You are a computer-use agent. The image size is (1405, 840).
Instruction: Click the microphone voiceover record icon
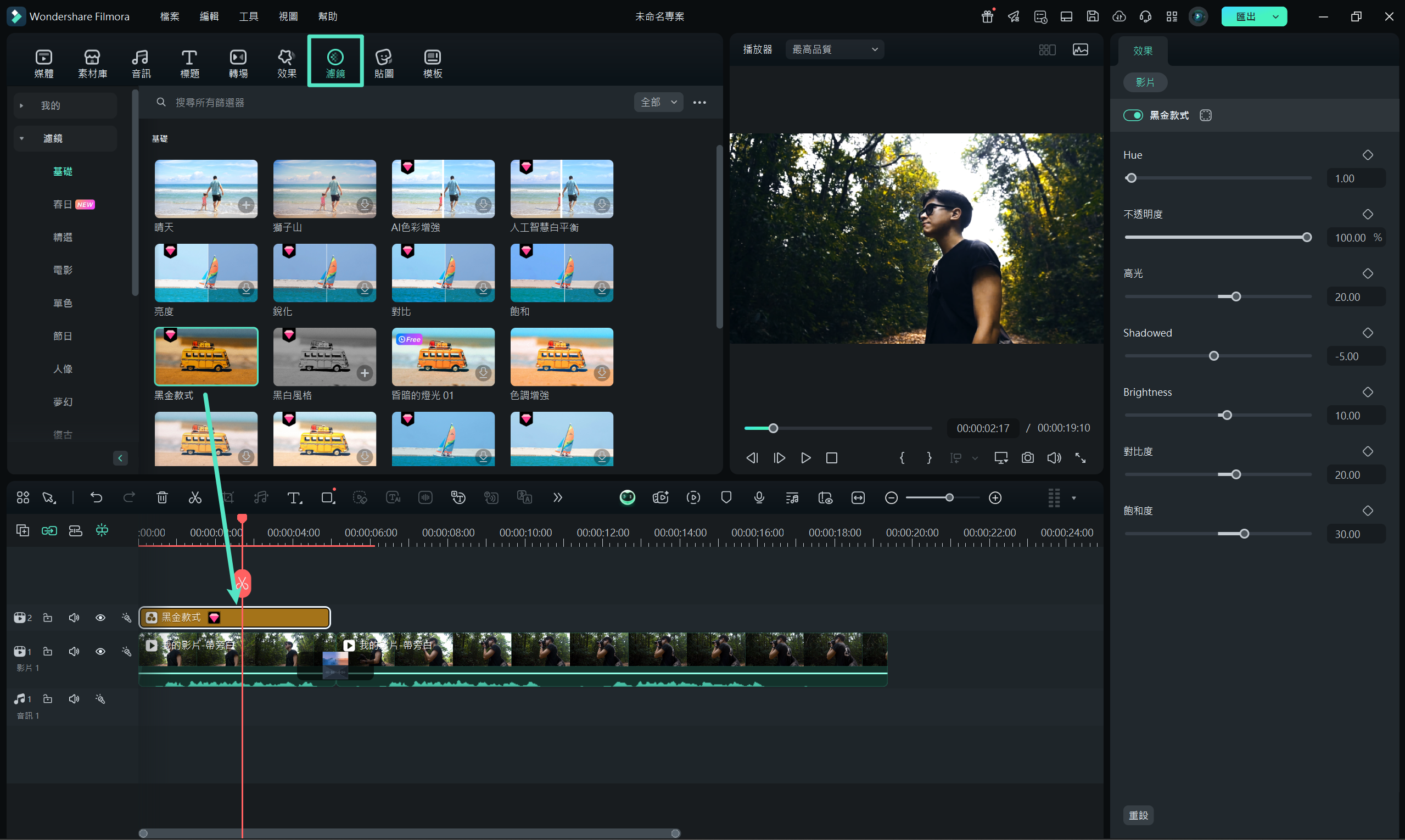tap(759, 497)
